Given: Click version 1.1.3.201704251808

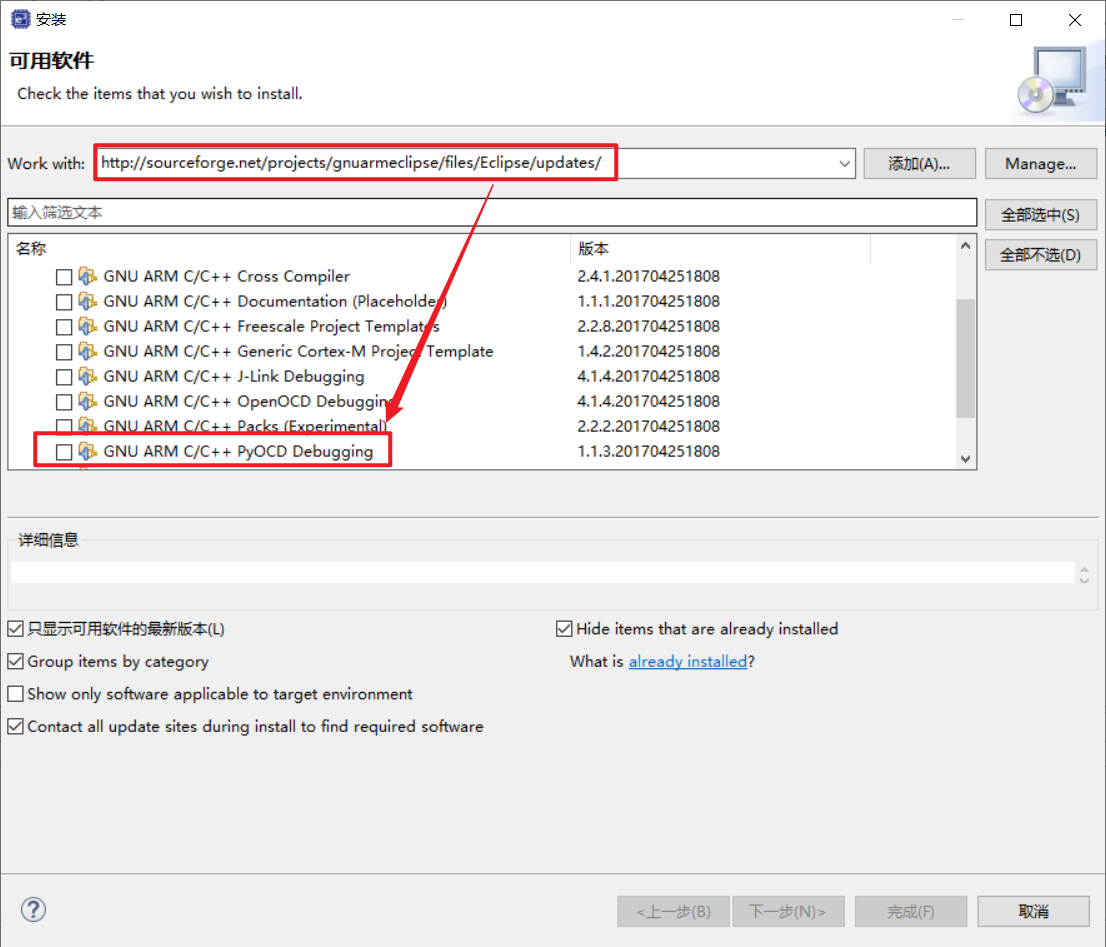Looking at the screenshot, I should pyautogui.click(x=648, y=451).
